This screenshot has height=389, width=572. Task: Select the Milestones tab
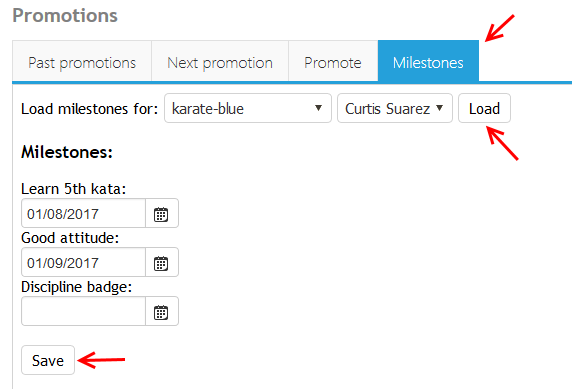[428, 62]
